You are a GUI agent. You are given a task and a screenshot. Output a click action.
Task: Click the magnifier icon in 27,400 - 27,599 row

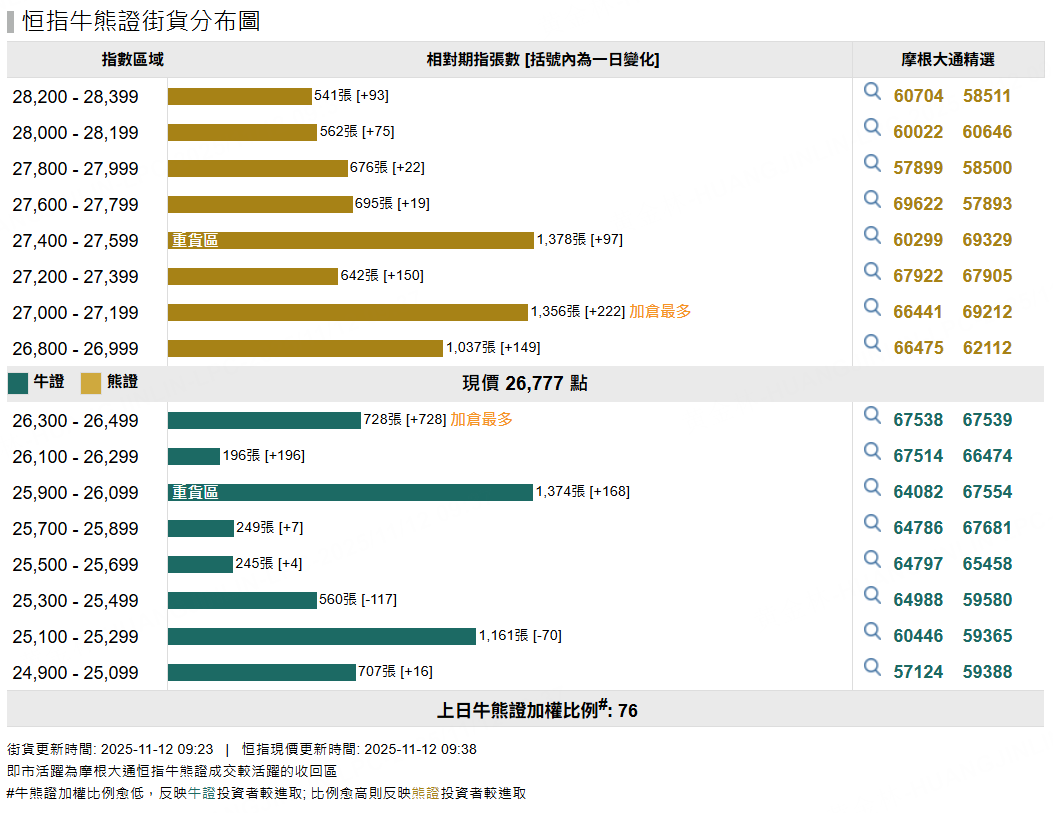(x=872, y=235)
